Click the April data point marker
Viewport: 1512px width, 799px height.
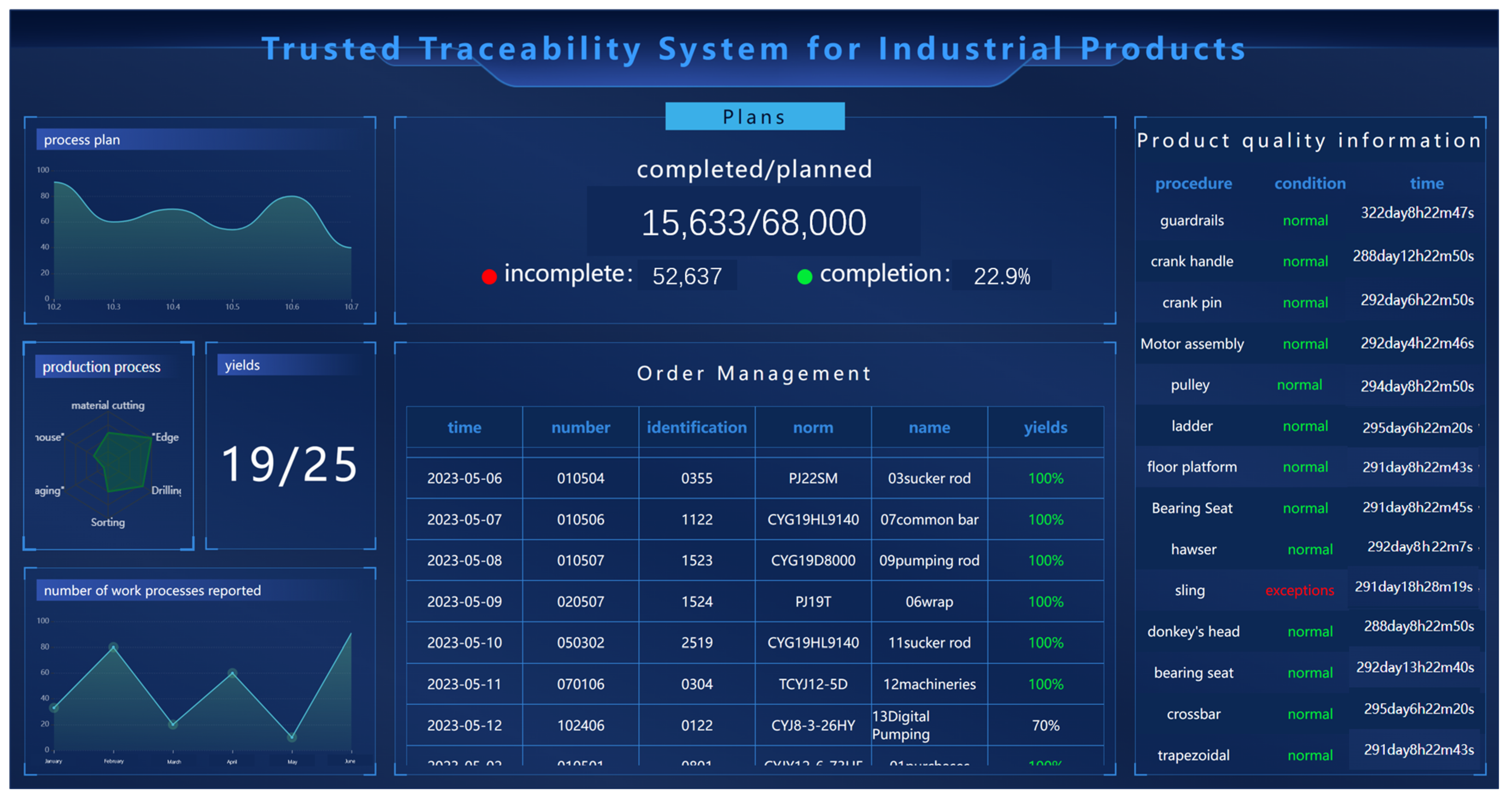232,673
